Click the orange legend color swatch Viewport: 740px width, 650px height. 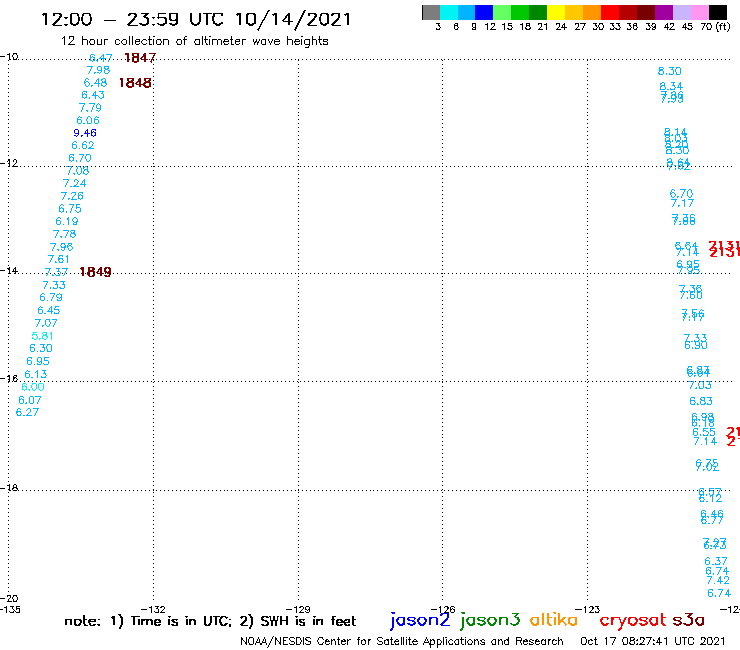click(592, 12)
